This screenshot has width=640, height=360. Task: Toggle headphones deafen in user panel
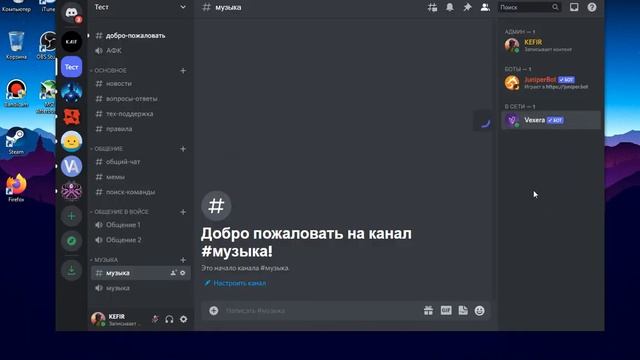pos(169,319)
